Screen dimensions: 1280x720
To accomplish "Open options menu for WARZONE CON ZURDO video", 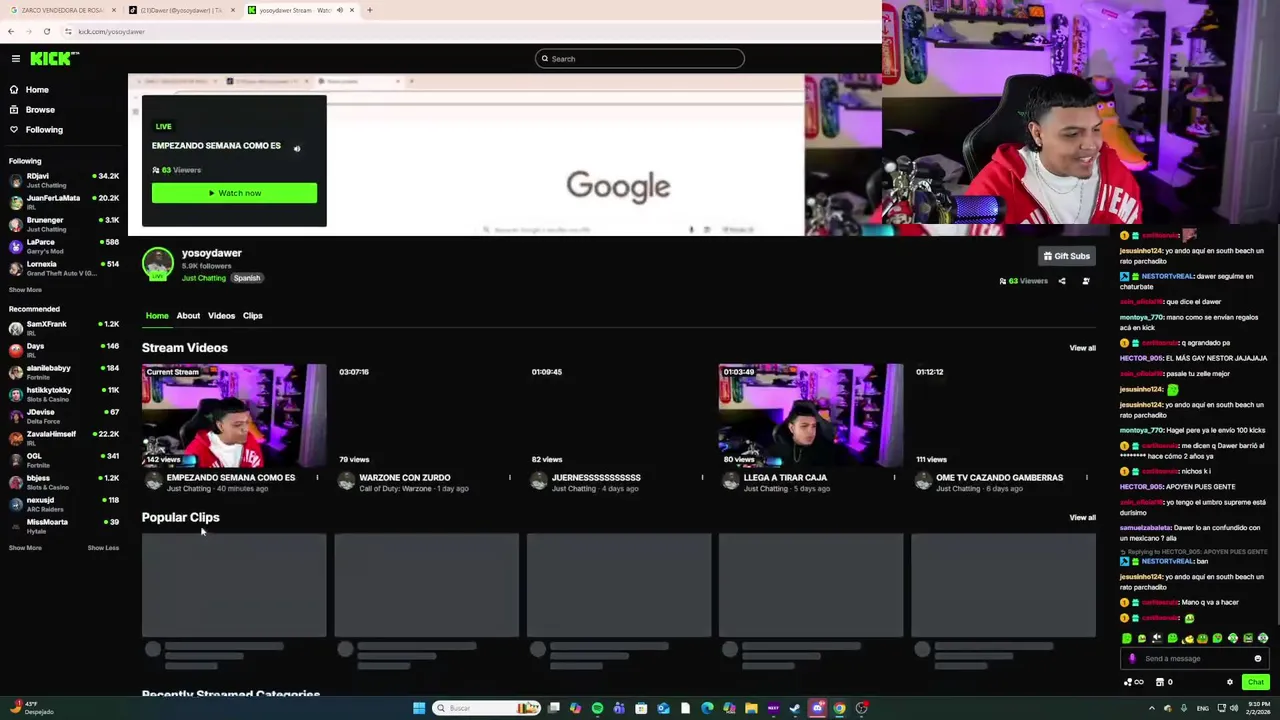I will tap(509, 478).
